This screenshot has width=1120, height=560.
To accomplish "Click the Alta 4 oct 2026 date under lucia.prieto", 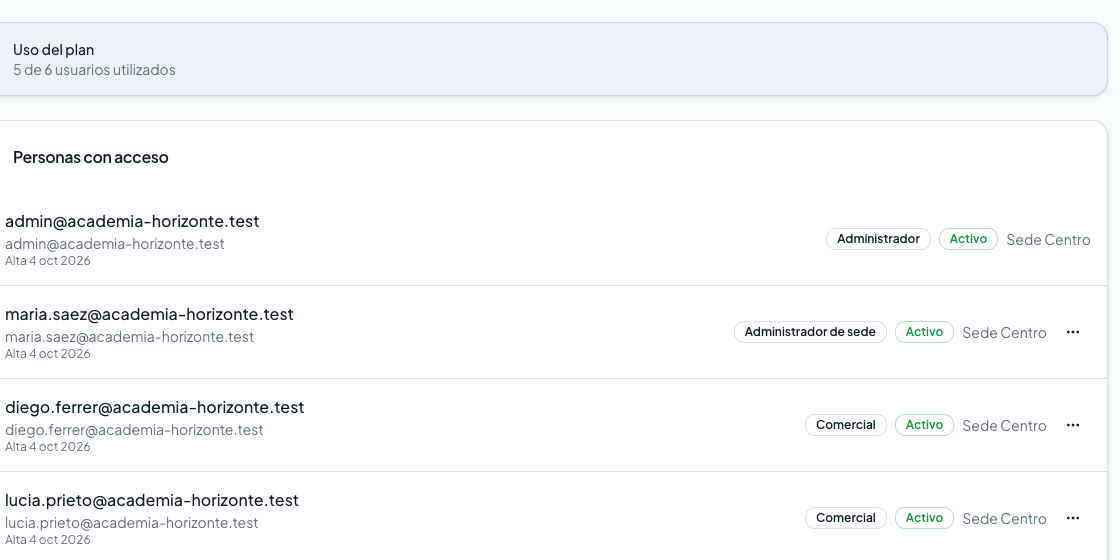I will pos(48,539).
